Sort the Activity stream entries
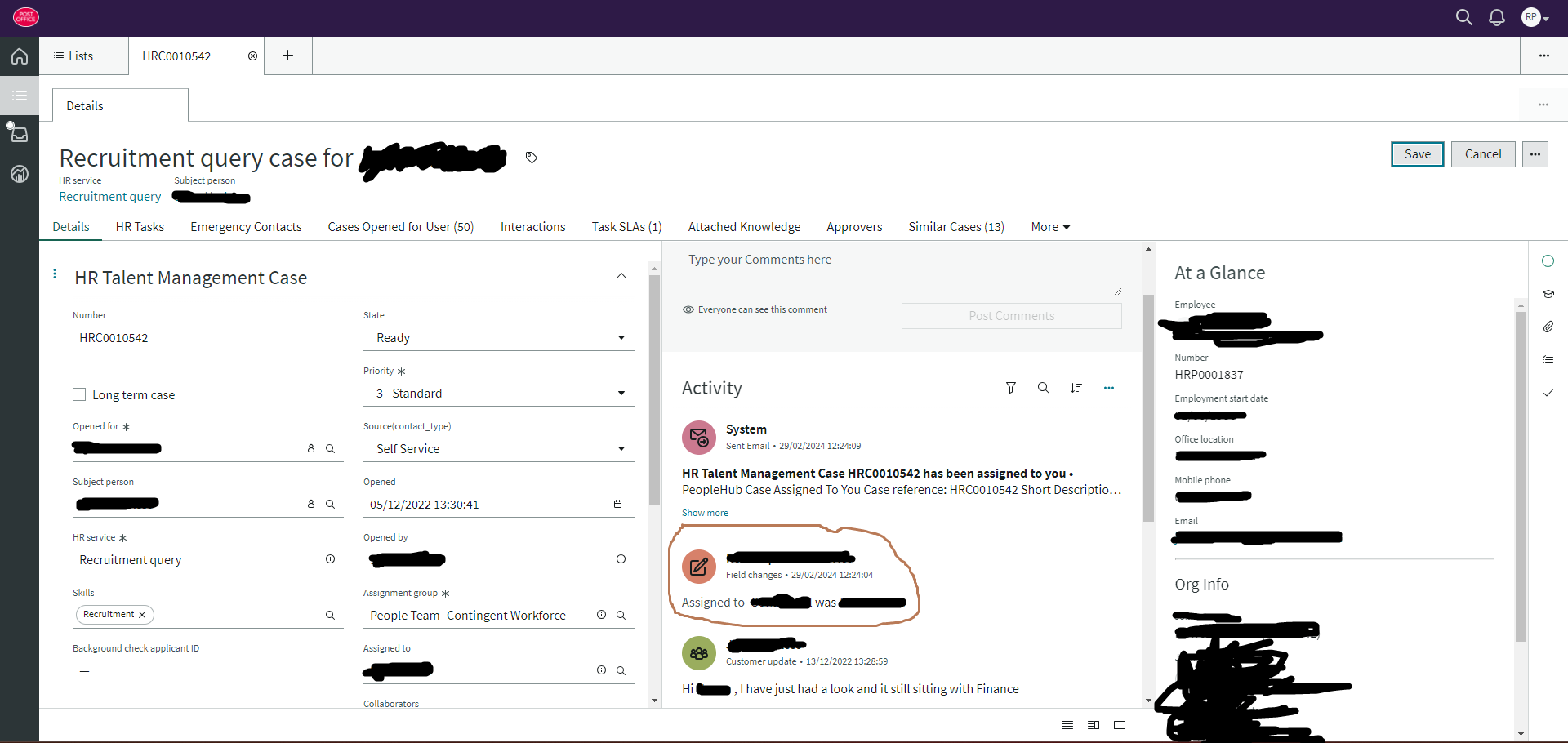This screenshot has width=1568, height=743. tap(1076, 388)
